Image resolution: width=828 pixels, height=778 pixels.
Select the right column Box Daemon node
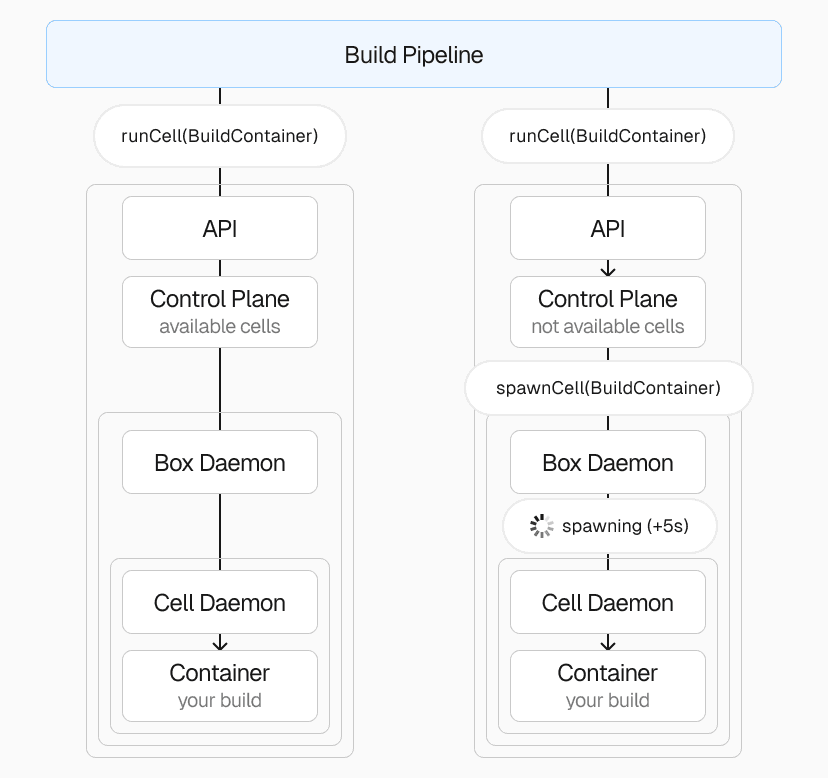608,462
